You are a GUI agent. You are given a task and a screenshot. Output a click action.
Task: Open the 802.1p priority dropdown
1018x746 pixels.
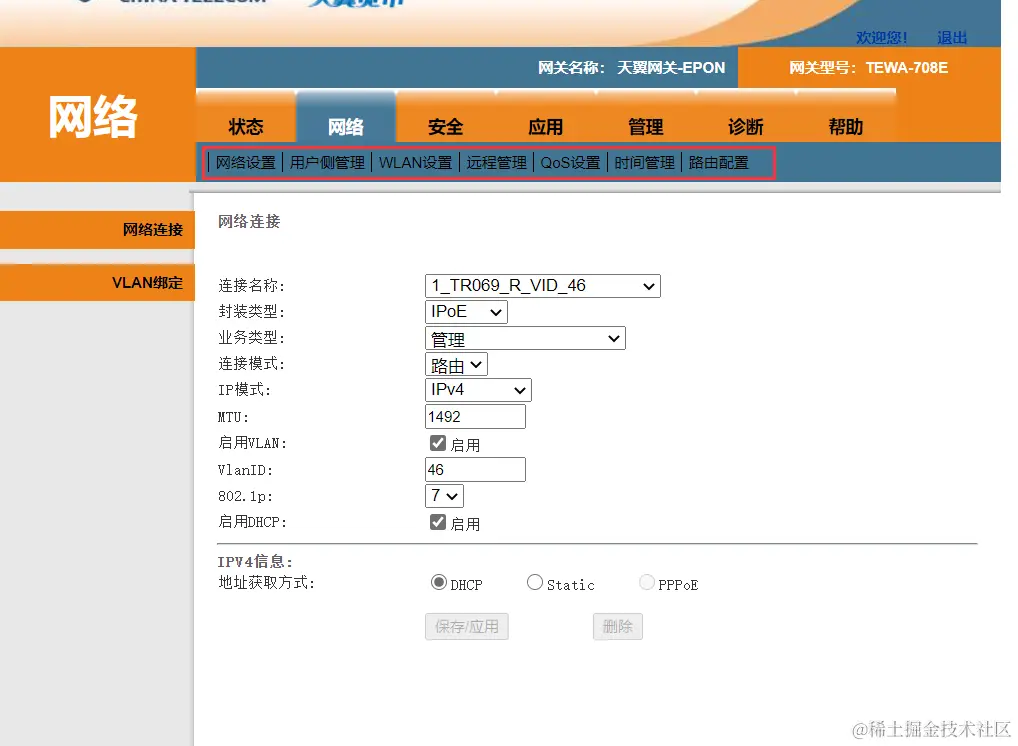click(444, 495)
